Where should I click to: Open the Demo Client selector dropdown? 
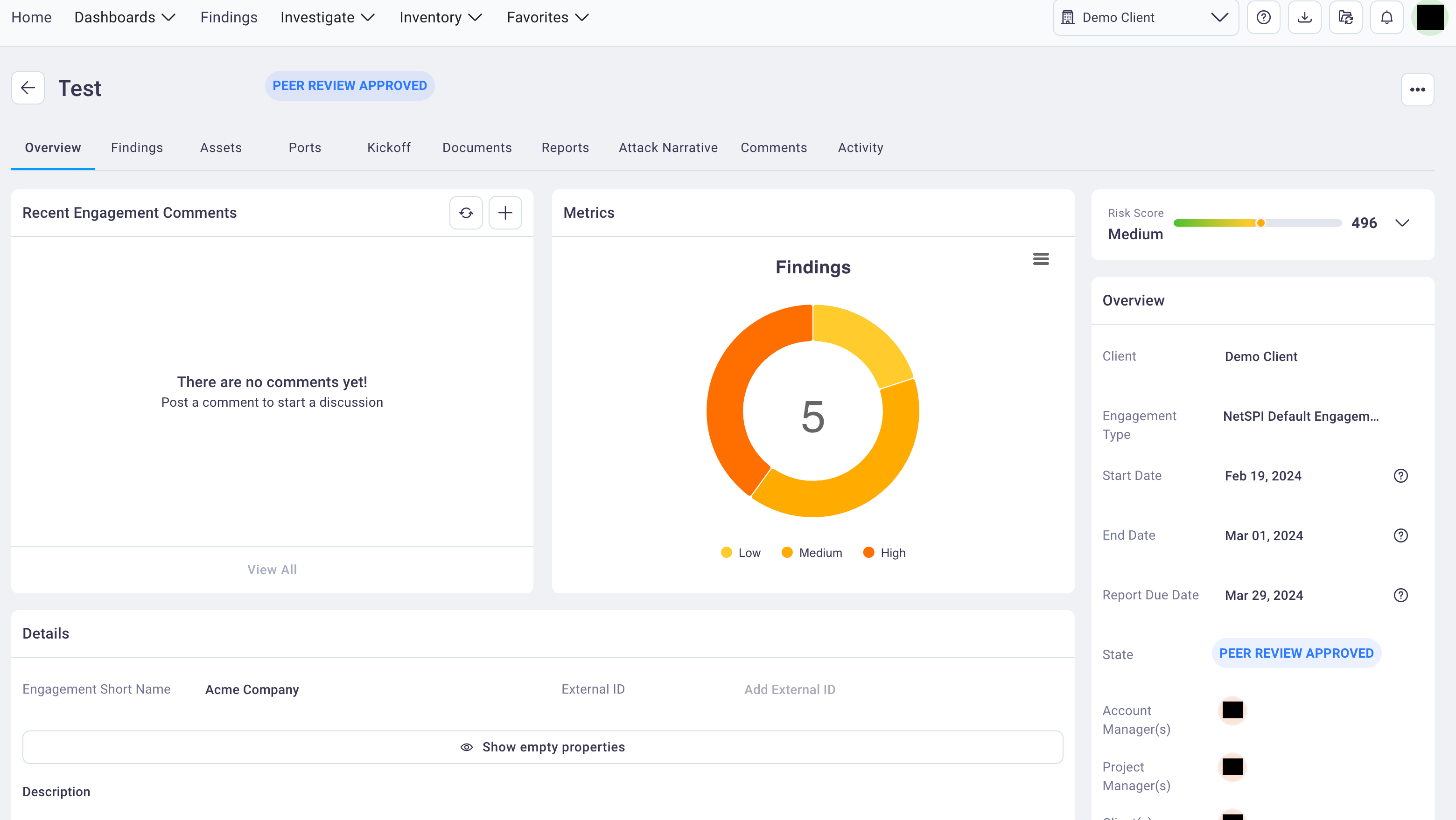pos(1145,18)
